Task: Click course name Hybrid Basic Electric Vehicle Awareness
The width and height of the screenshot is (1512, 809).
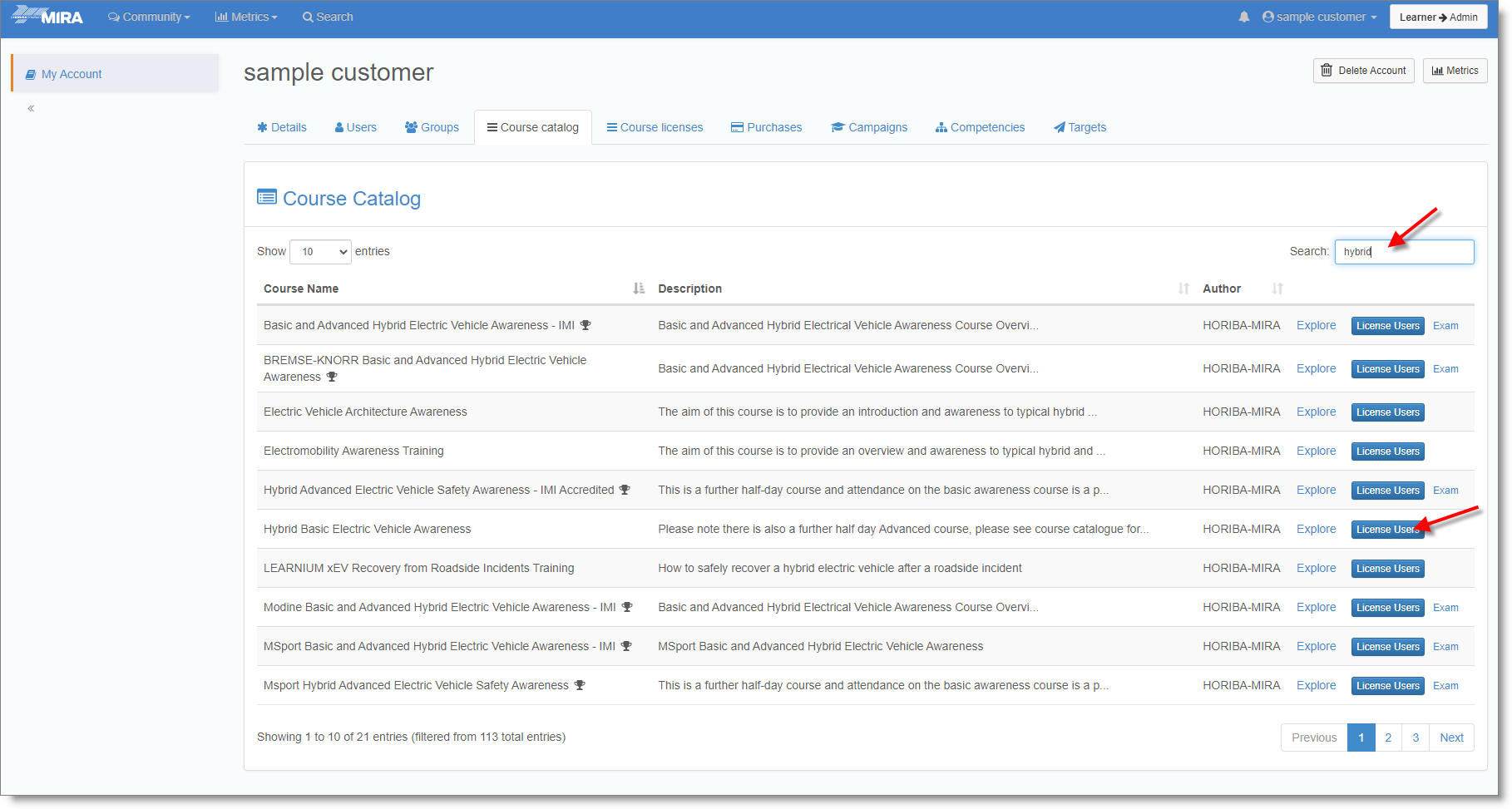Action: [367, 529]
